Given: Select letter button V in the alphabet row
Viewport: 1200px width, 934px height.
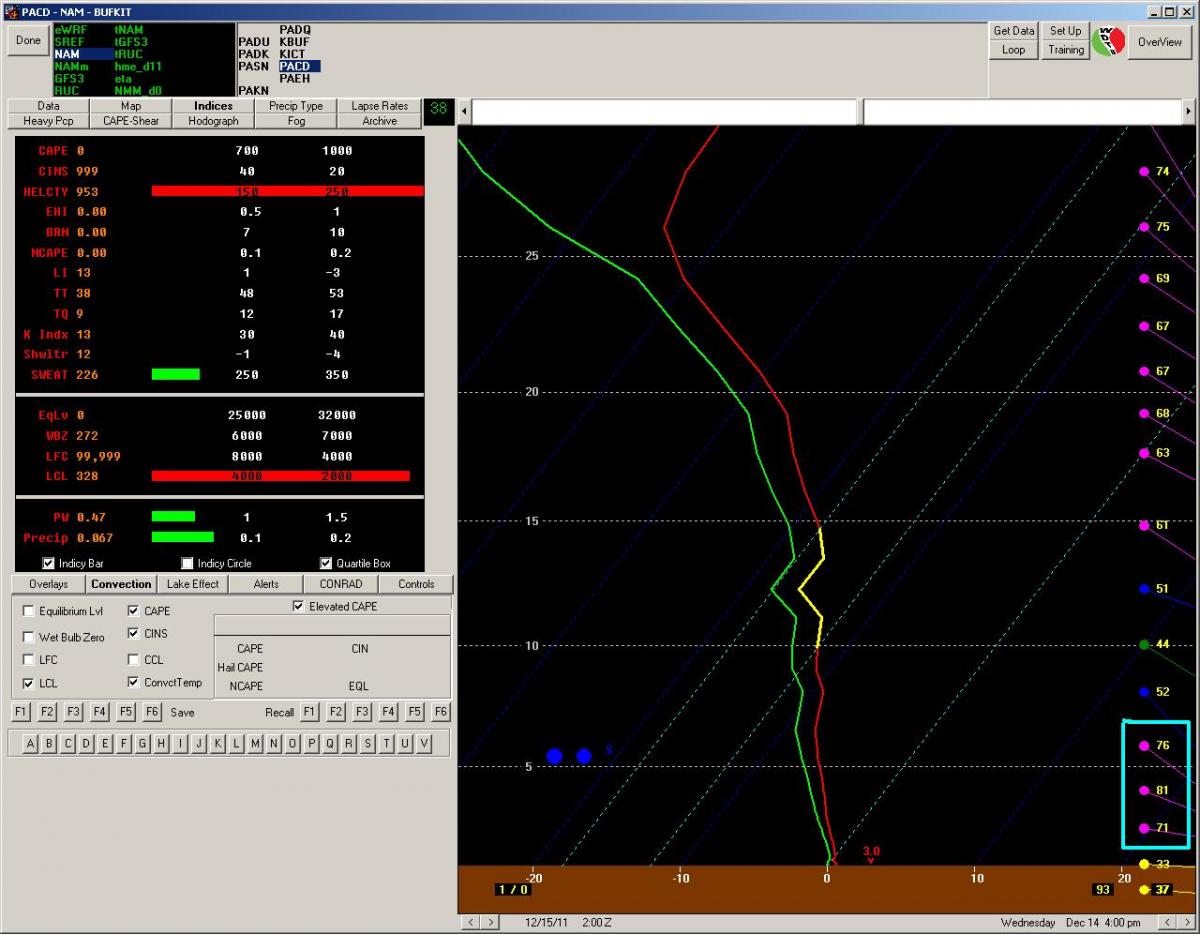Looking at the screenshot, I should (424, 743).
